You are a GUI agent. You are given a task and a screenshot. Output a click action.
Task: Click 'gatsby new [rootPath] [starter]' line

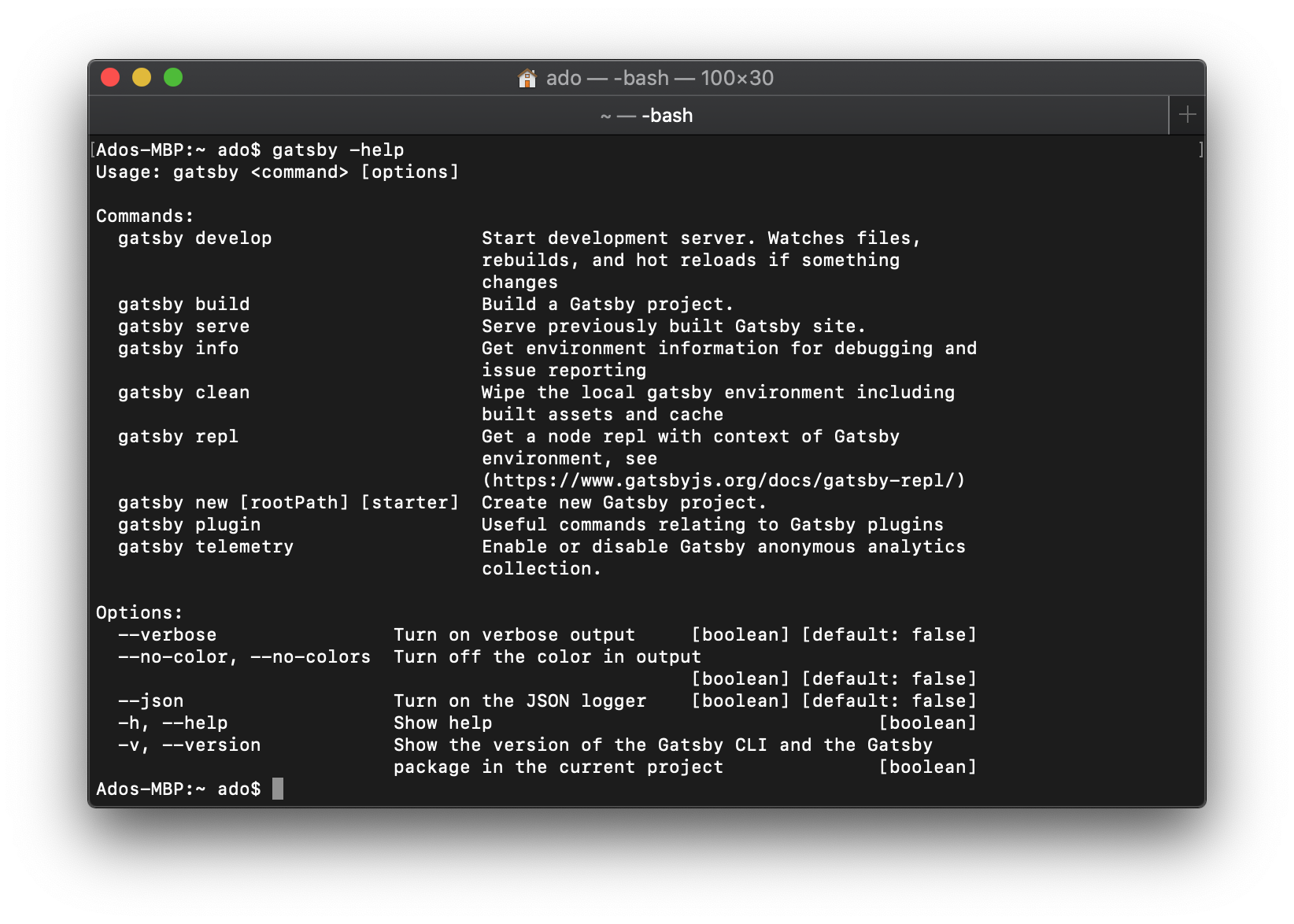(288, 502)
